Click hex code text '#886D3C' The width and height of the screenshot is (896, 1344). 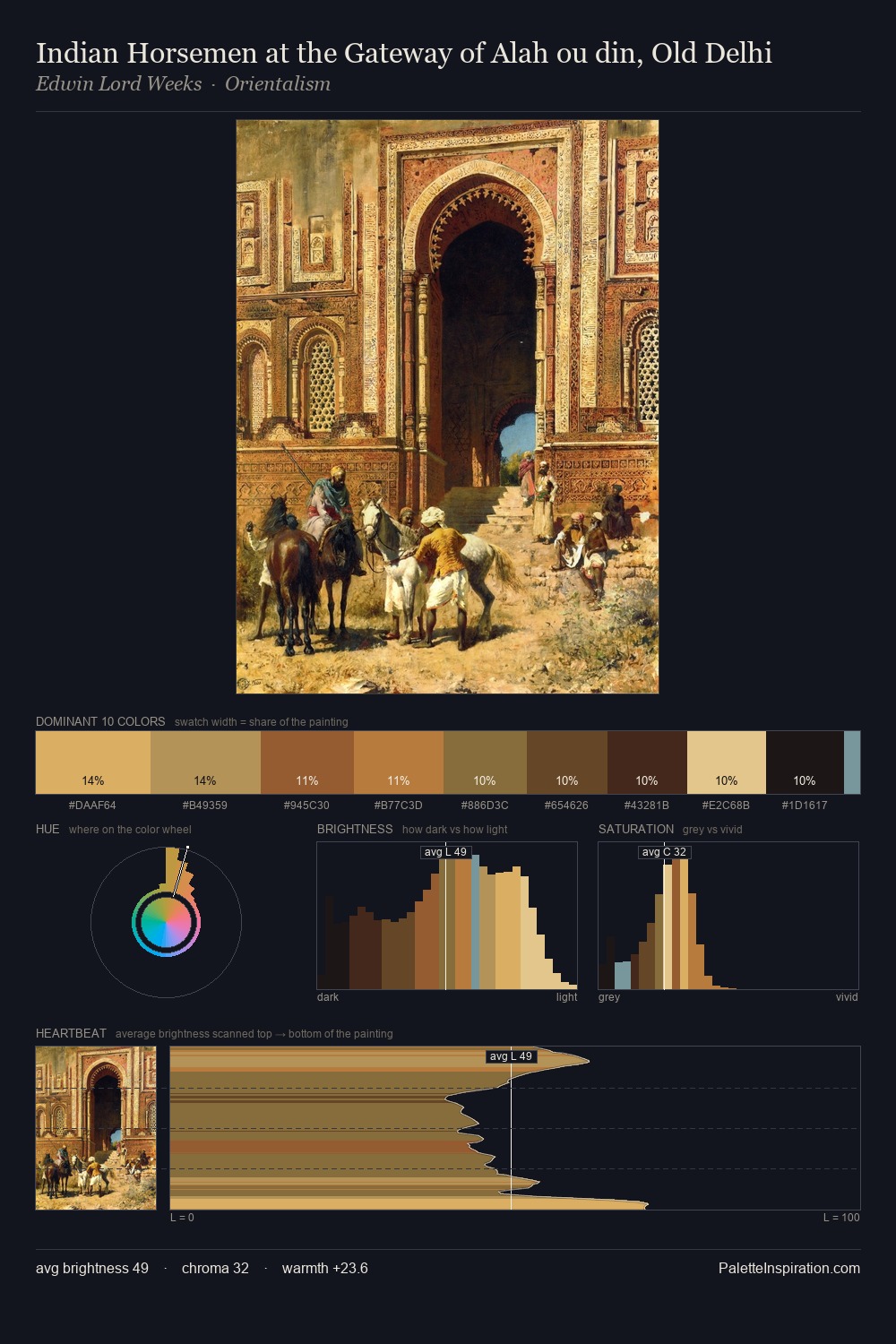485,805
